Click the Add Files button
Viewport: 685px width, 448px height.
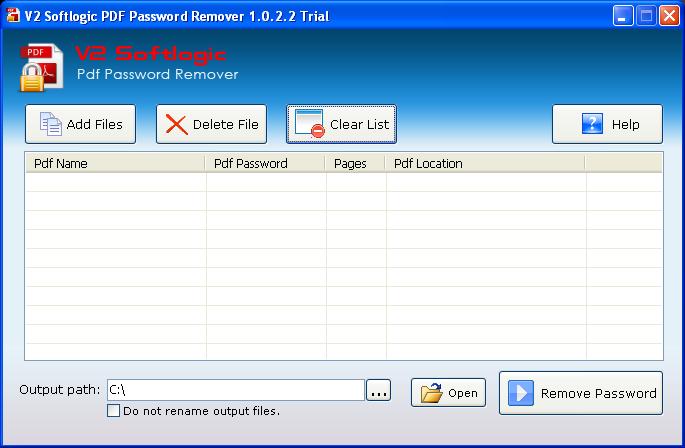(x=80, y=124)
